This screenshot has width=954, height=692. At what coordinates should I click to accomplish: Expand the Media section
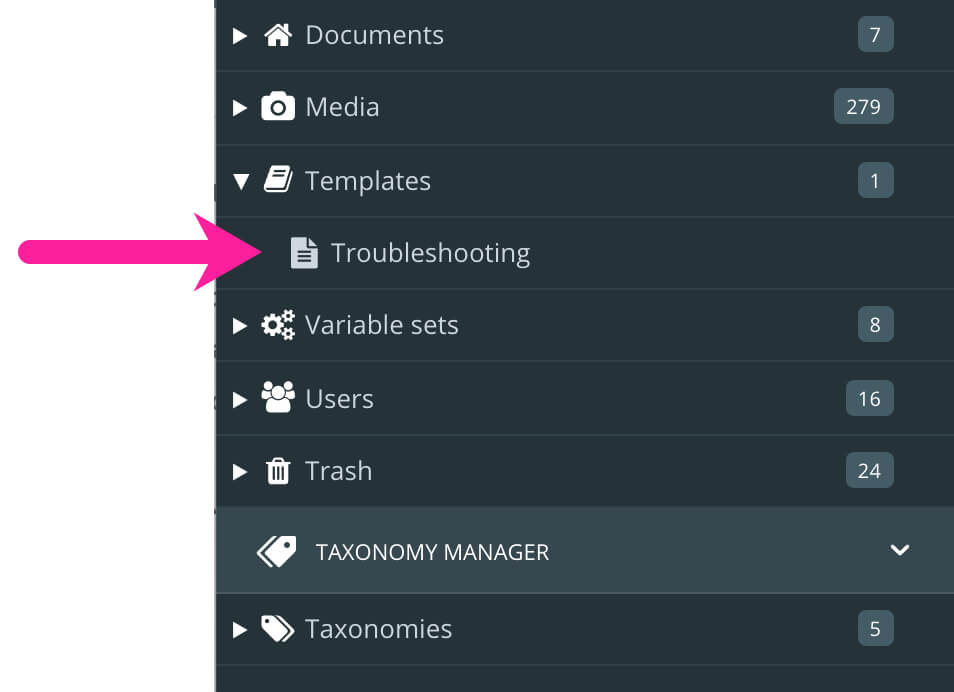pyautogui.click(x=240, y=106)
